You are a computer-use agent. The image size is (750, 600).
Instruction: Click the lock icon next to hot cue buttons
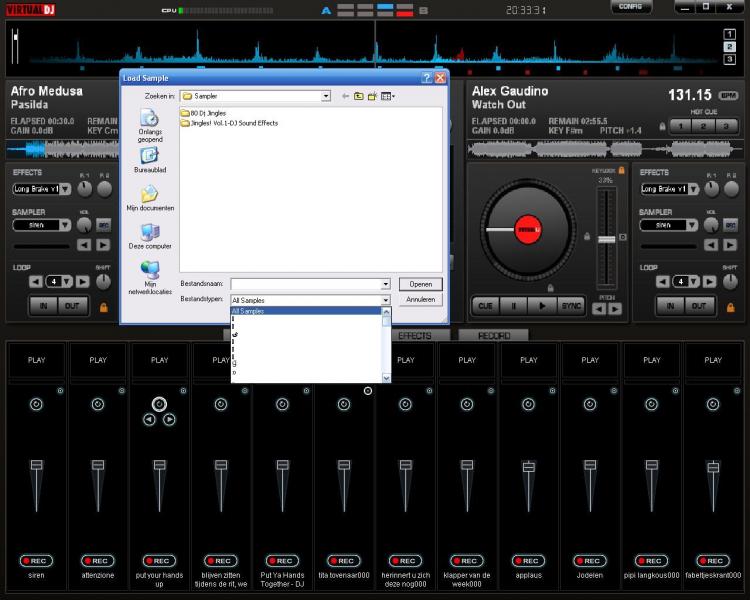click(x=662, y=126)
